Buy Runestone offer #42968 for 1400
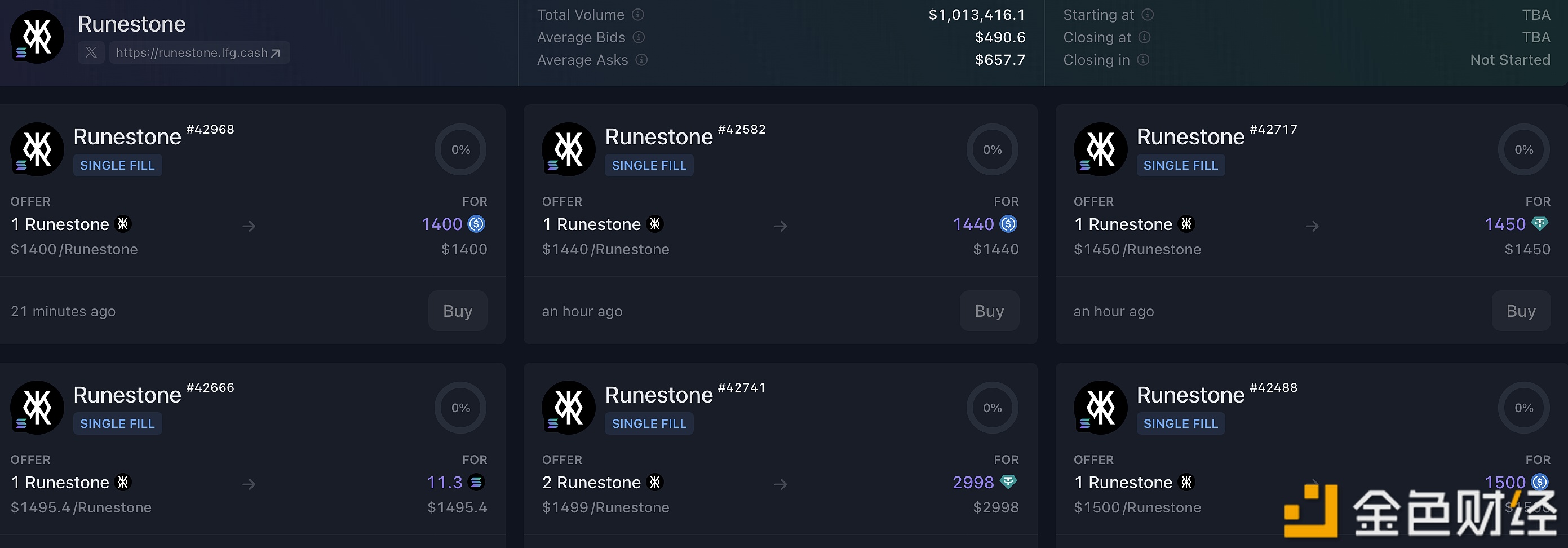1568x548 pixels. coord(458,311)
